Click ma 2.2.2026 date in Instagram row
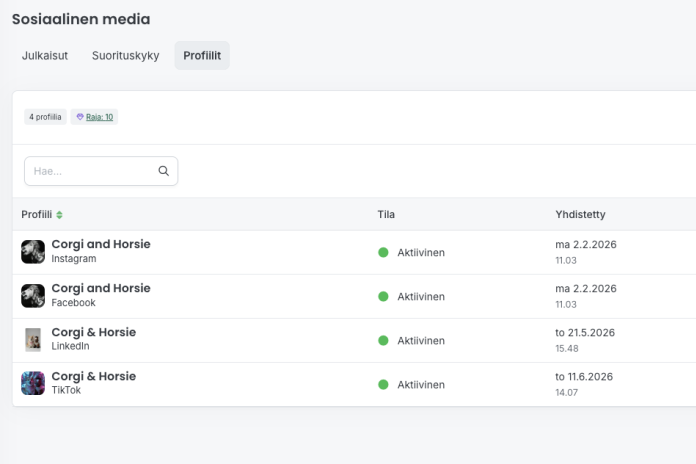 (586, 245)
